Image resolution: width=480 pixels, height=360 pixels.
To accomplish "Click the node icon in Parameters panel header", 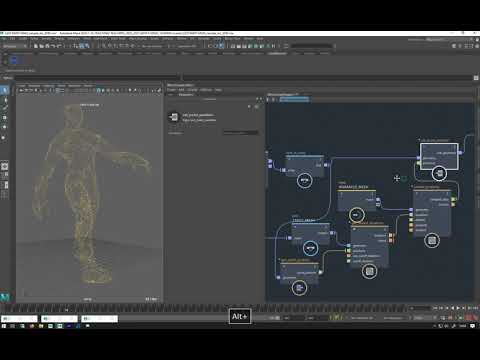I will tap(173, 117).
